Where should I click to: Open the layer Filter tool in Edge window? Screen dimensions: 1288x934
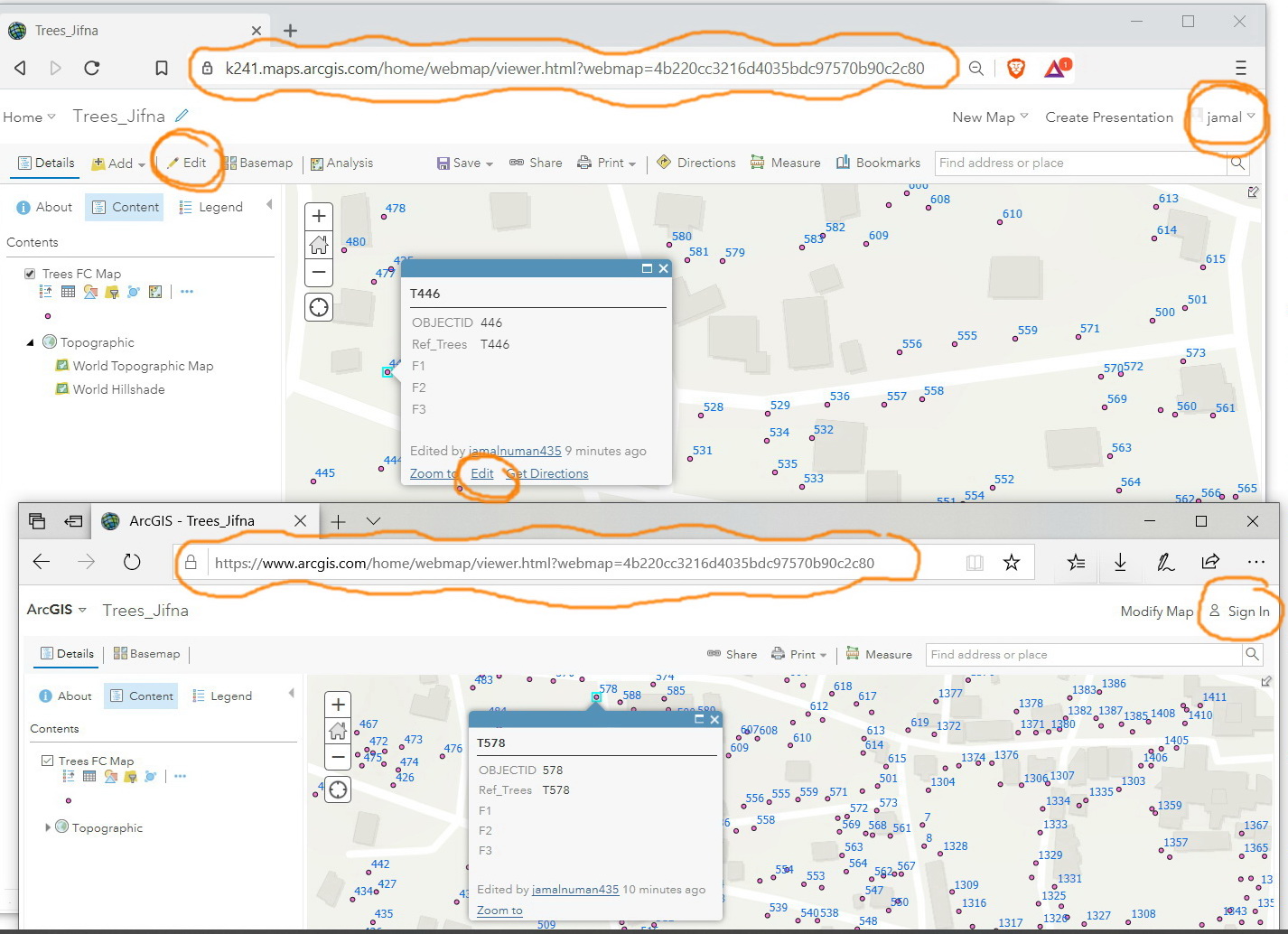tap(130, 776)
